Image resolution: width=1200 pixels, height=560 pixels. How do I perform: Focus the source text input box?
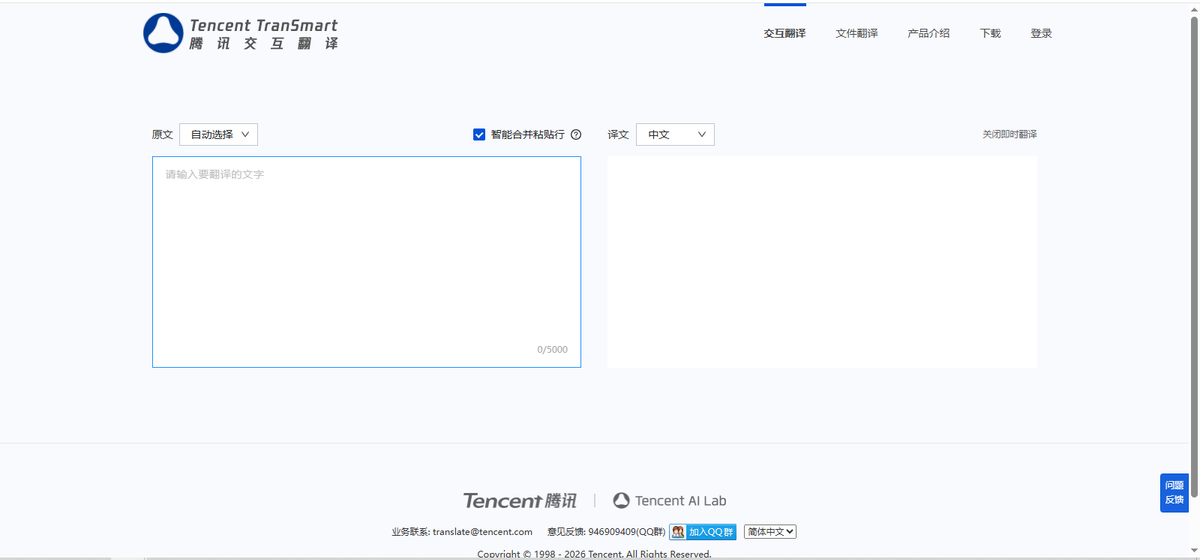point(366,261)
